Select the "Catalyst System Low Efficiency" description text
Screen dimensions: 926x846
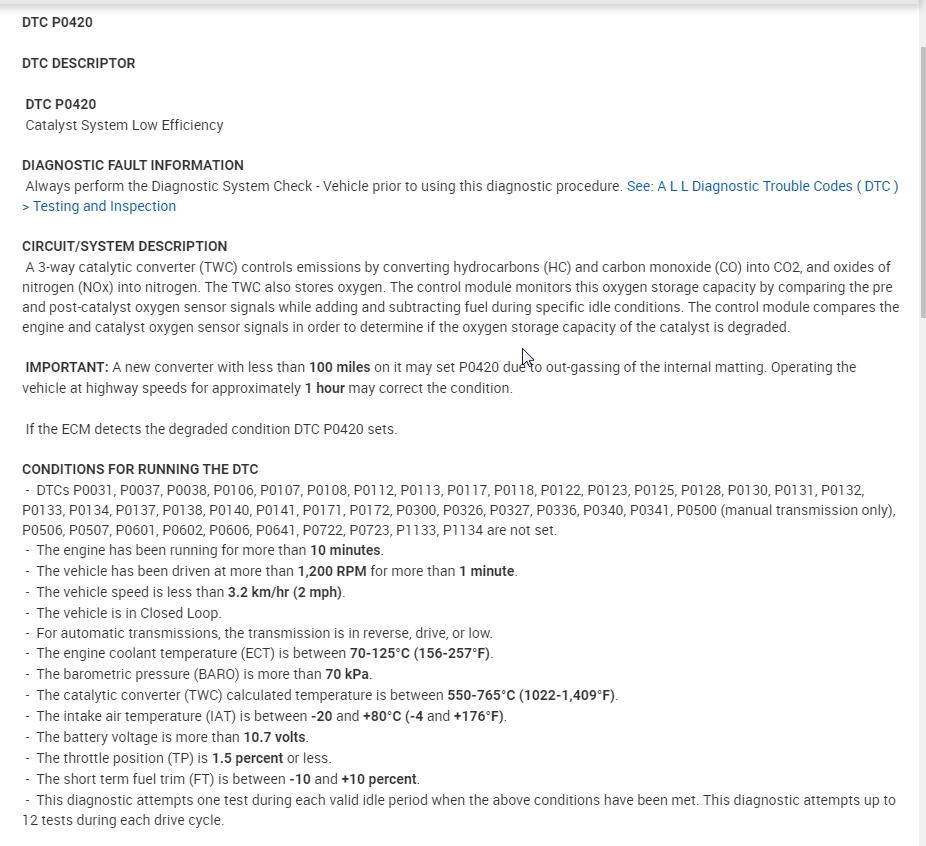click(x=124, y=125)
